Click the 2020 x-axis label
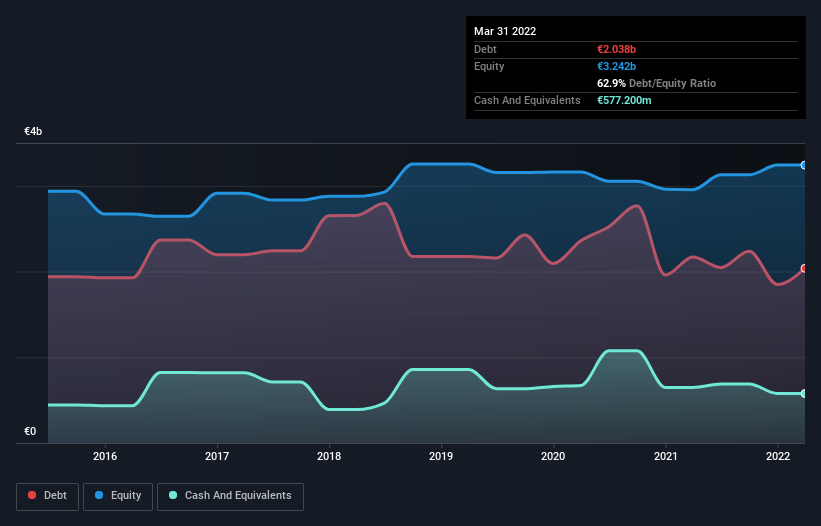Viewport: 821px width, 526px height. click(x=553, y=456)
